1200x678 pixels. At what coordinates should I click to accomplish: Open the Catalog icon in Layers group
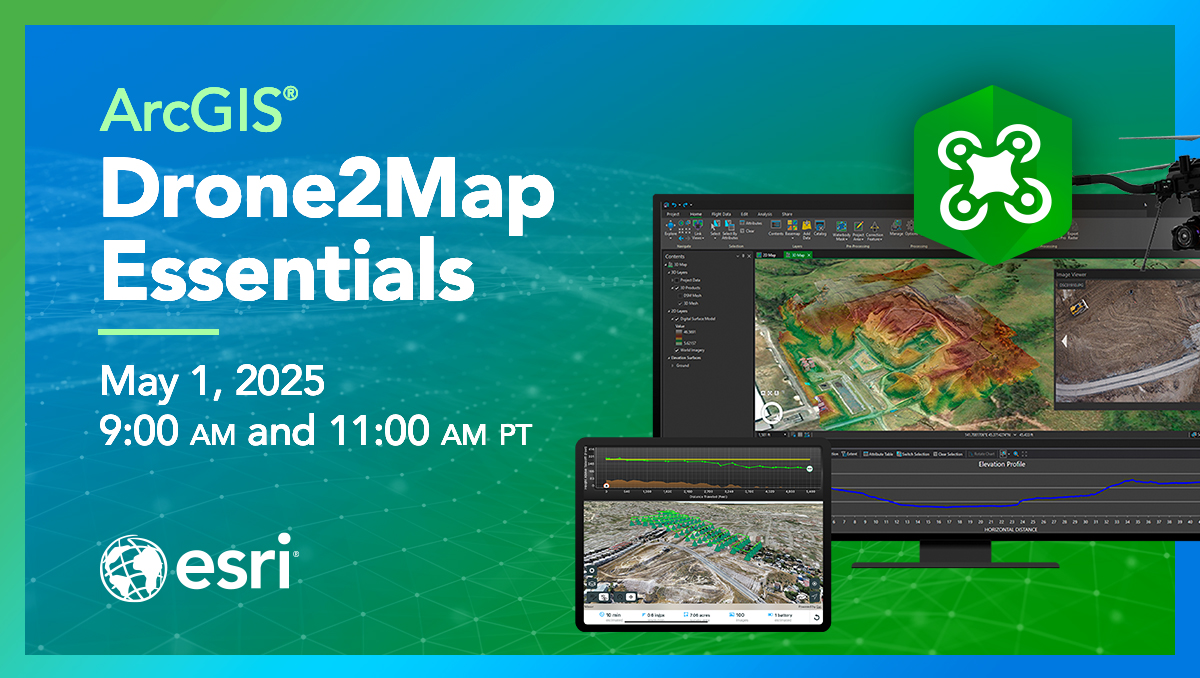pos(820,227)
